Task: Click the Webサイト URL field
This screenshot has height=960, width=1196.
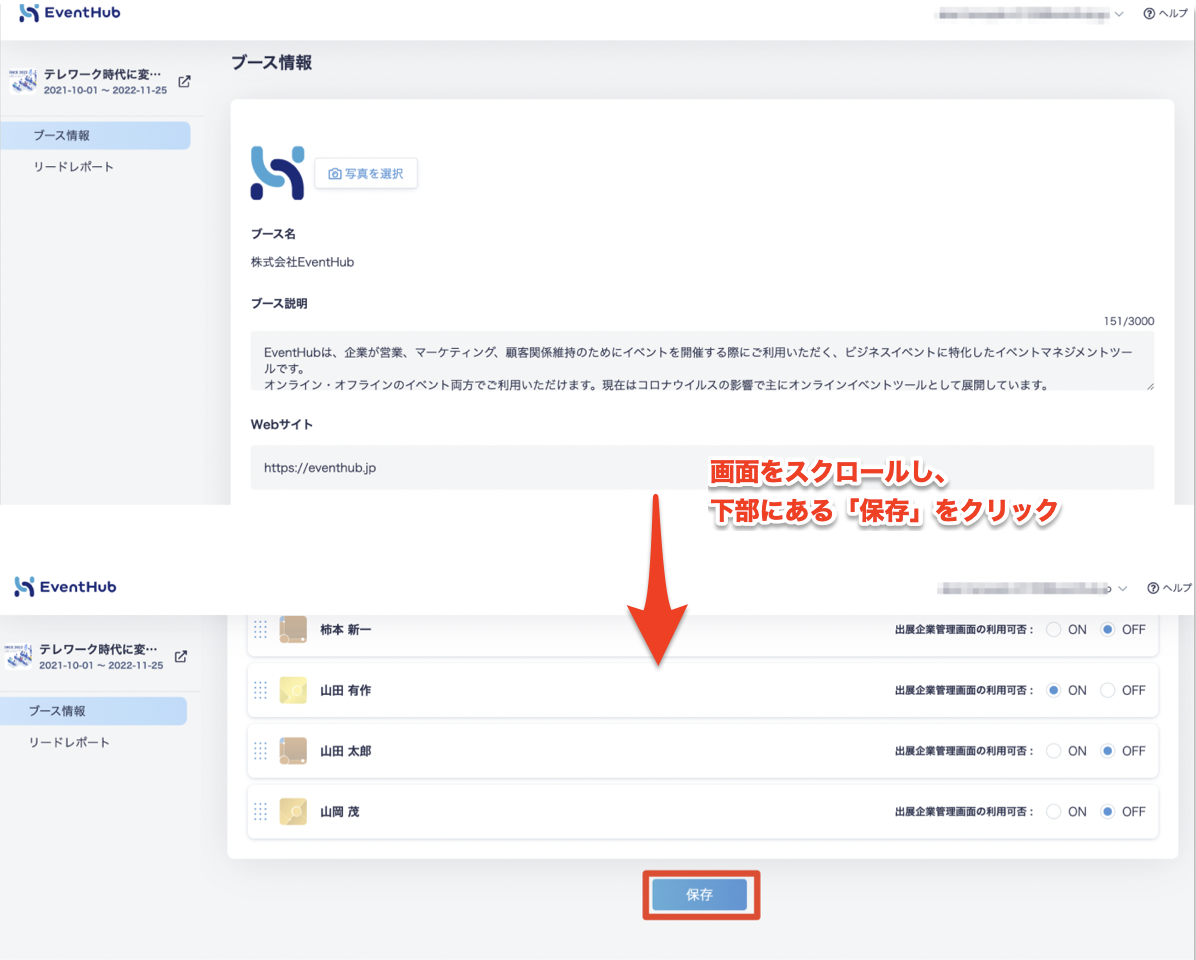Action: point(702,467)
